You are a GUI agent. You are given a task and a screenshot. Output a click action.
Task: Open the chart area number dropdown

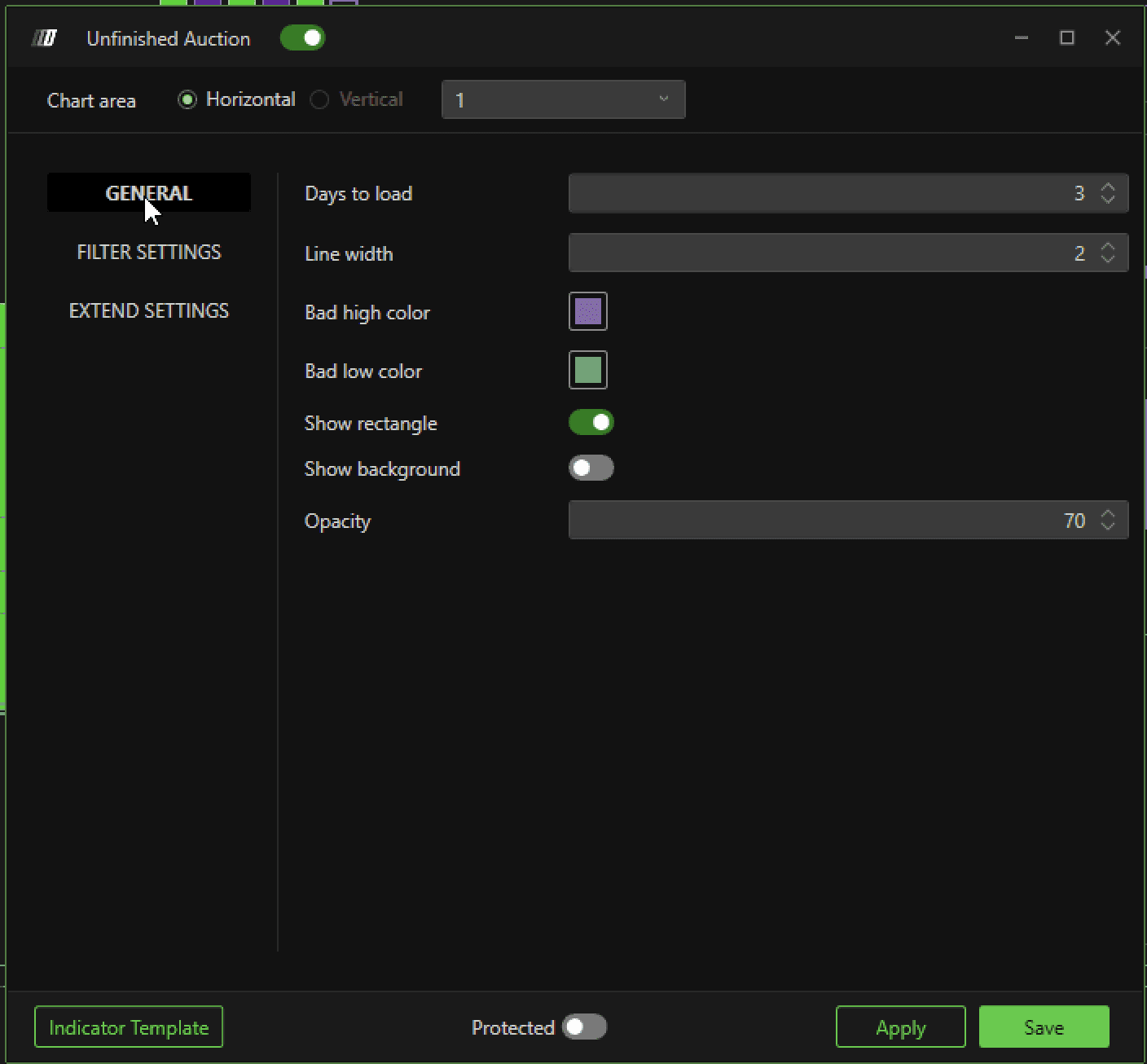coord(563,99)
